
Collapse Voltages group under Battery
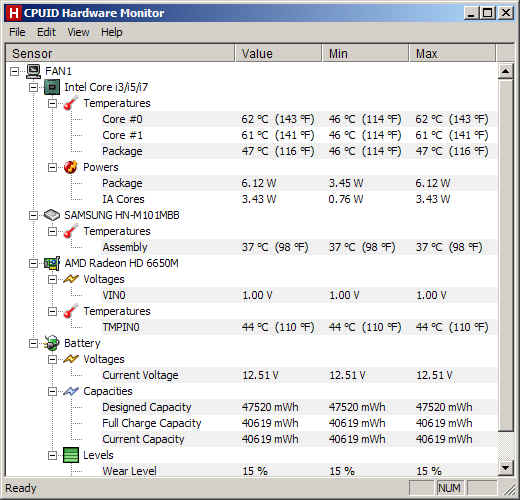pos(52,359)
